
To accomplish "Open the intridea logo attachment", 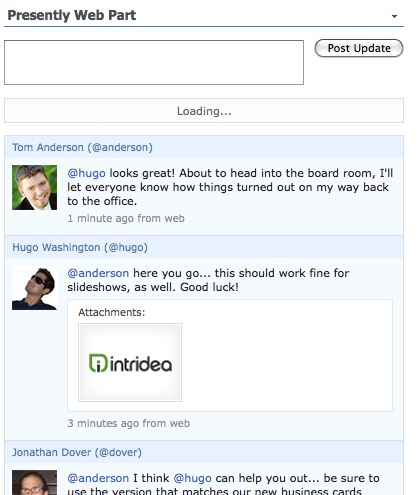I will [x=130, y=362].
